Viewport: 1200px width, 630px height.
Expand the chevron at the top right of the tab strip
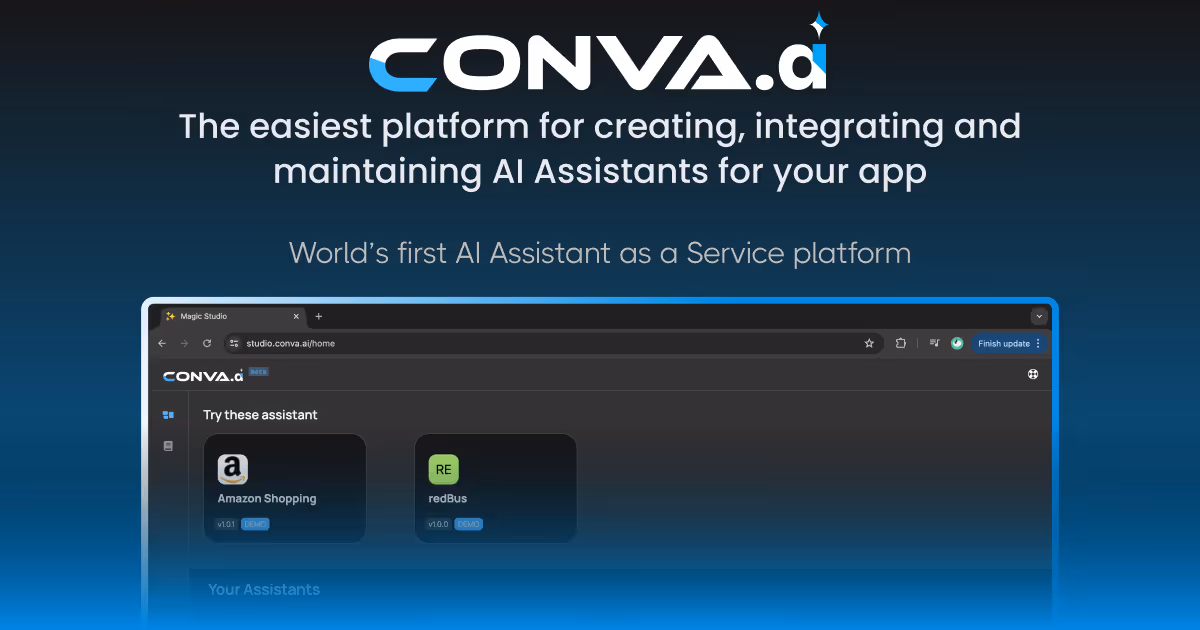1039,316
